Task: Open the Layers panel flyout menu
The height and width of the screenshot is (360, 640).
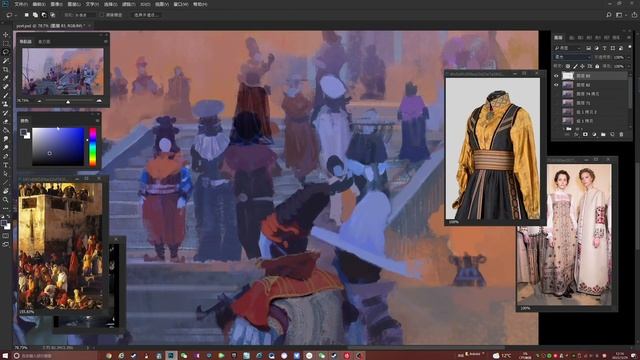Action: click(629, 38)
